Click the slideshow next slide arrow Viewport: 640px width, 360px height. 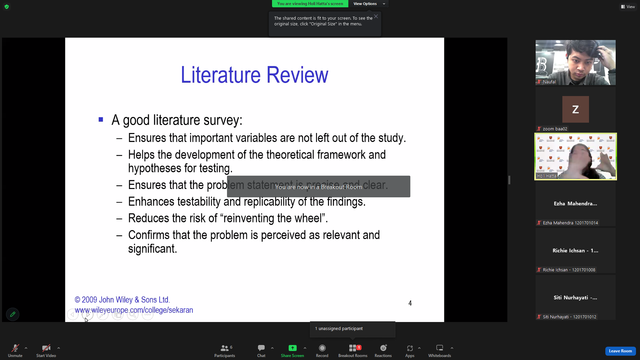[x=88, y=314]
